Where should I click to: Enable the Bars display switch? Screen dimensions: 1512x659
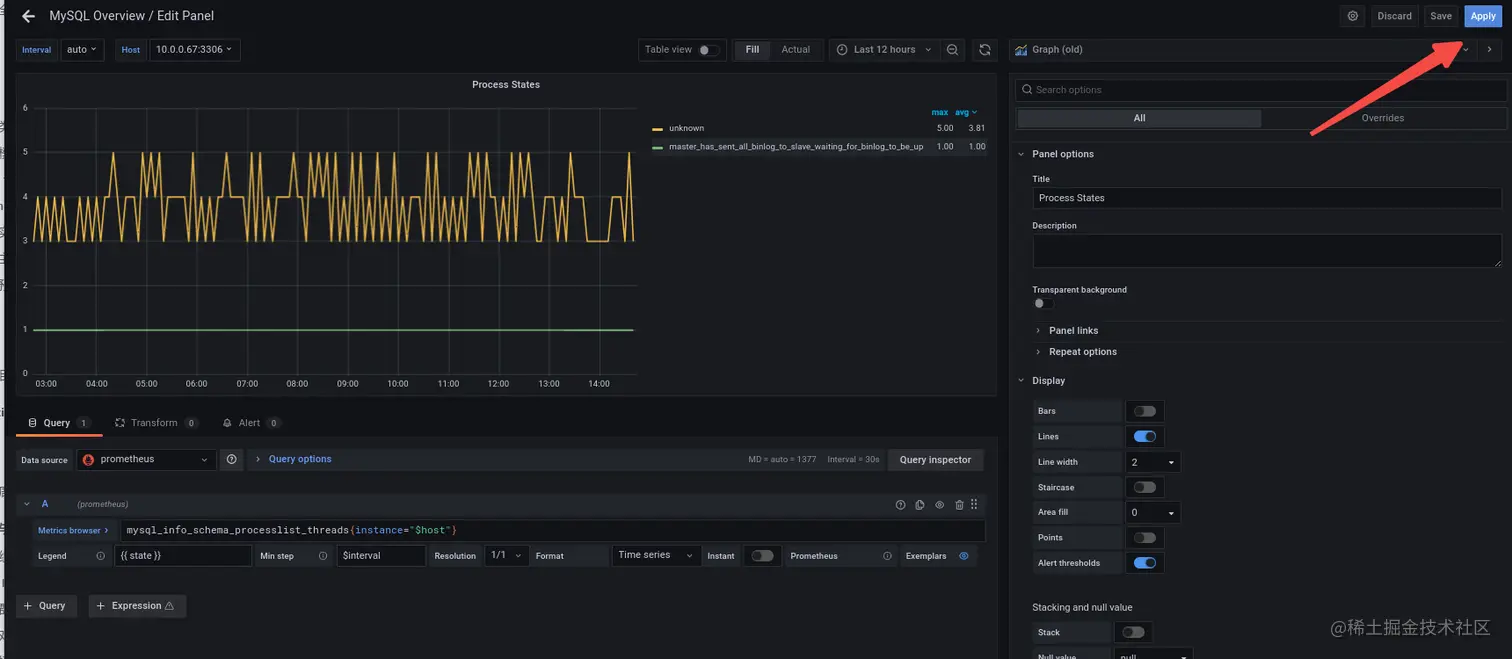(x=1145, y=411)
